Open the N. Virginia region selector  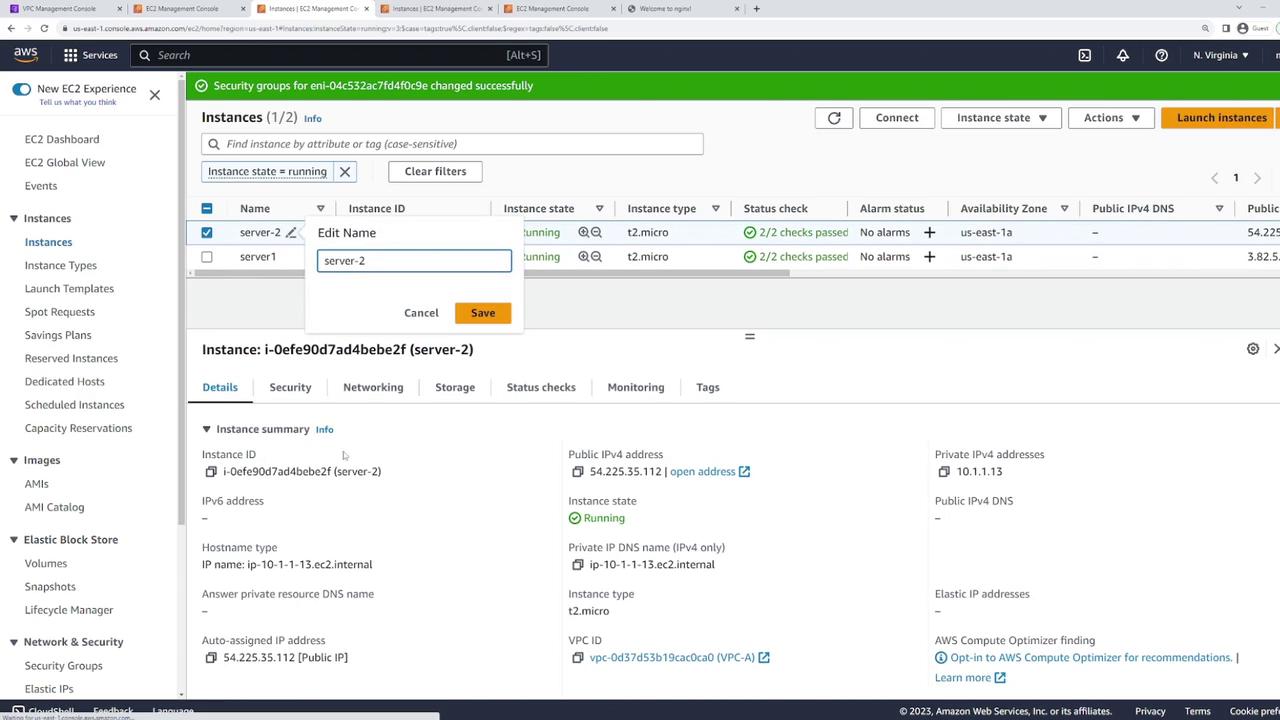[1221, 55]
